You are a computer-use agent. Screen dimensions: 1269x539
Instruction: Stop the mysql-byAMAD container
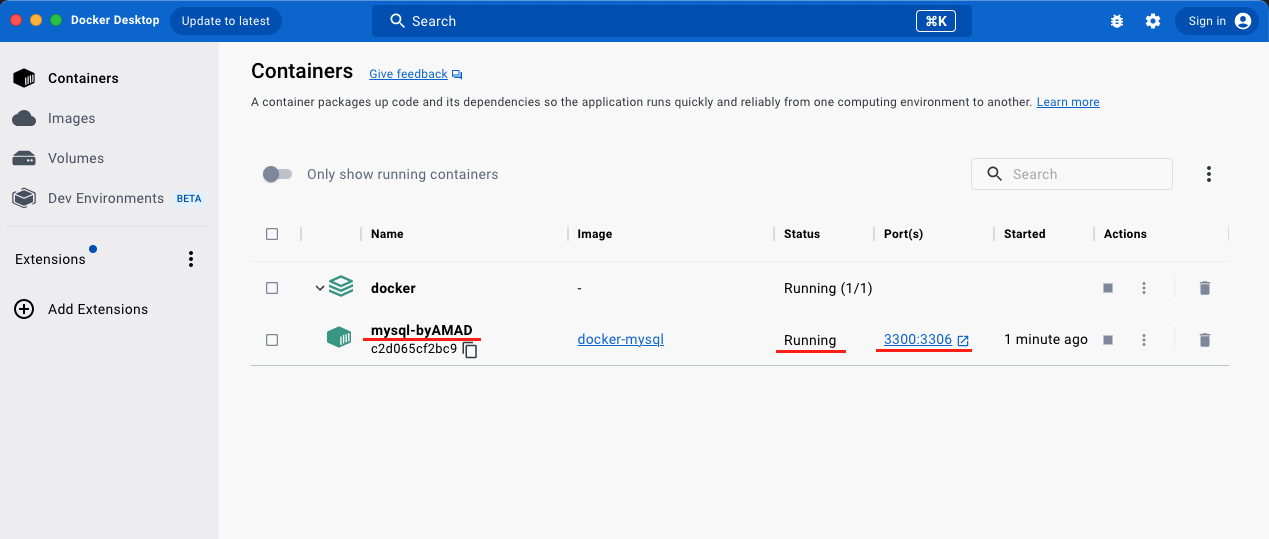point(1108,340)
